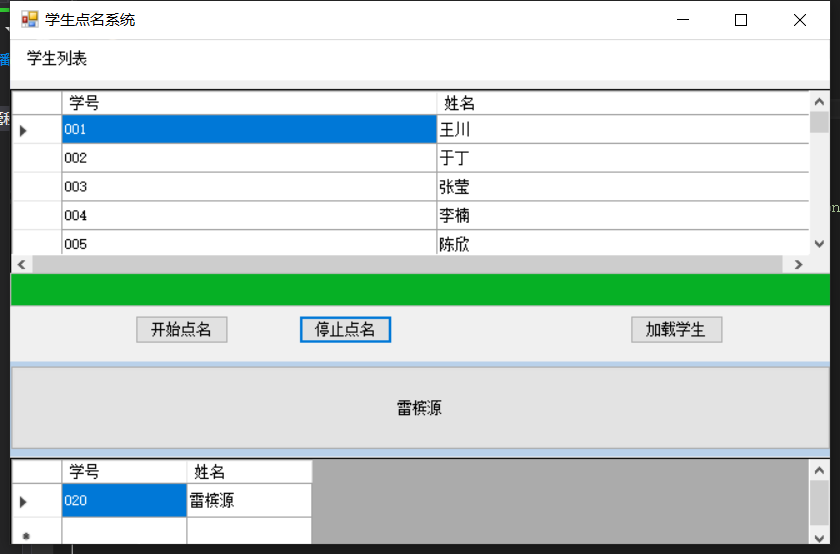Select the name cell 张莹
840x554 pixels.
[622, 187]
